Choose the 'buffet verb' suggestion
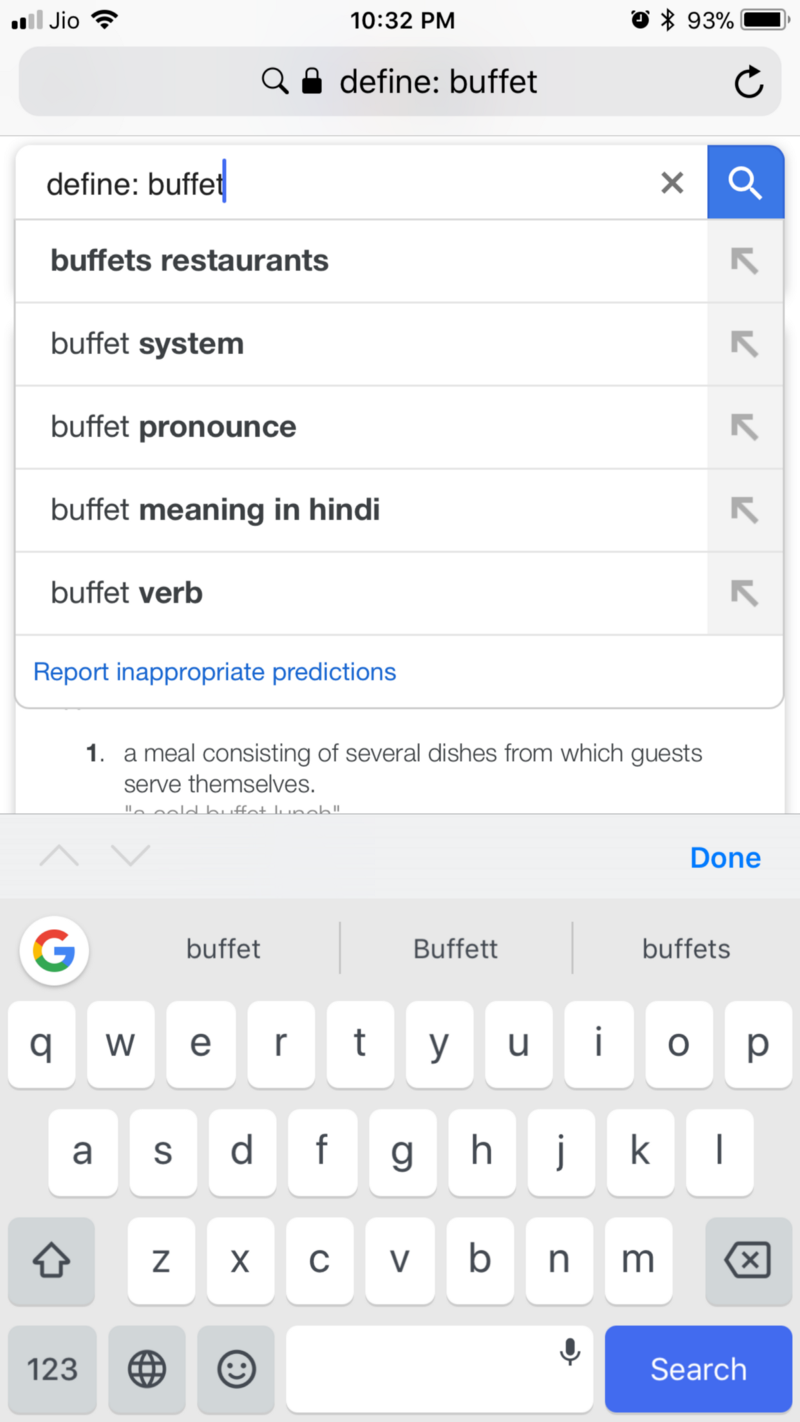Image resolution: width=800 pixels, height=1422 pixels. 127,593
